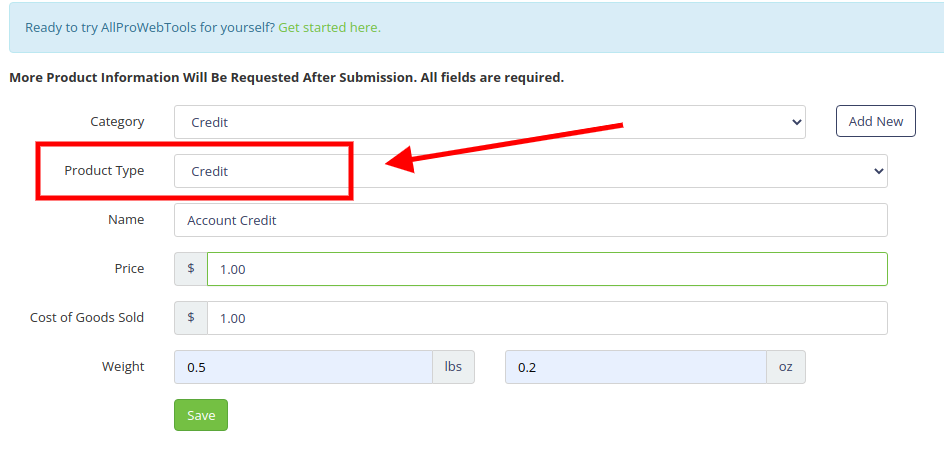Click the Cost of Goods Sold label
The image size is (944, 454).
(x=87, y=317)
